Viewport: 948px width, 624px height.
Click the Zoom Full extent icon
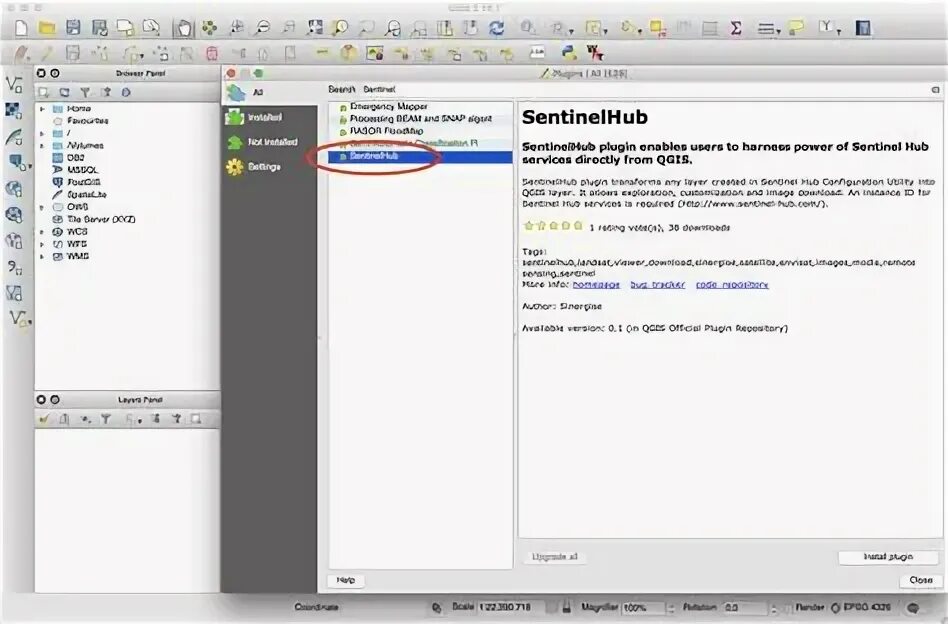[315, 28]
